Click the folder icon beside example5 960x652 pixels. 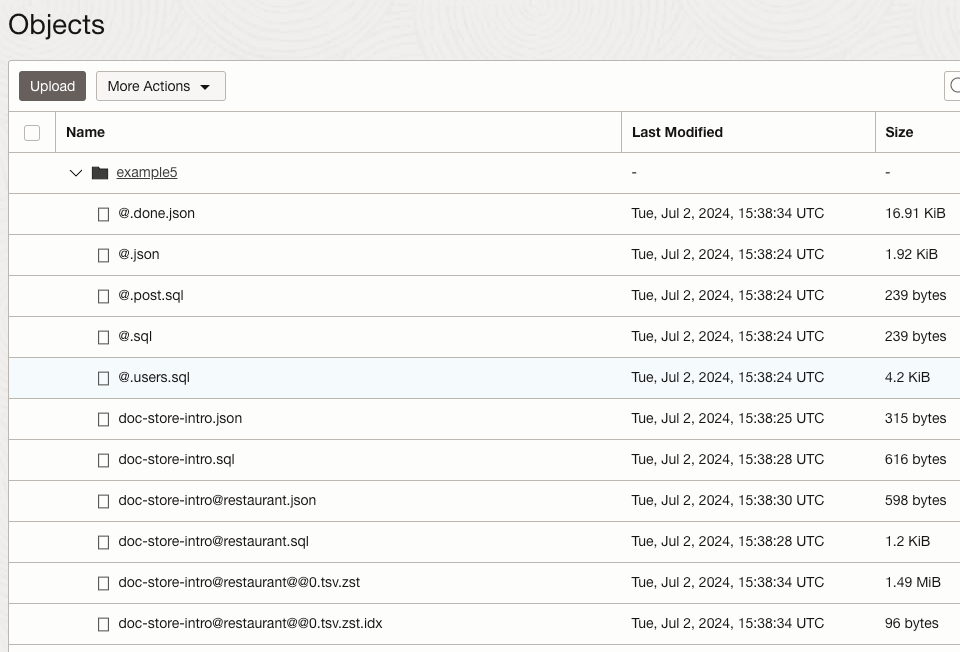pos(99,172)
